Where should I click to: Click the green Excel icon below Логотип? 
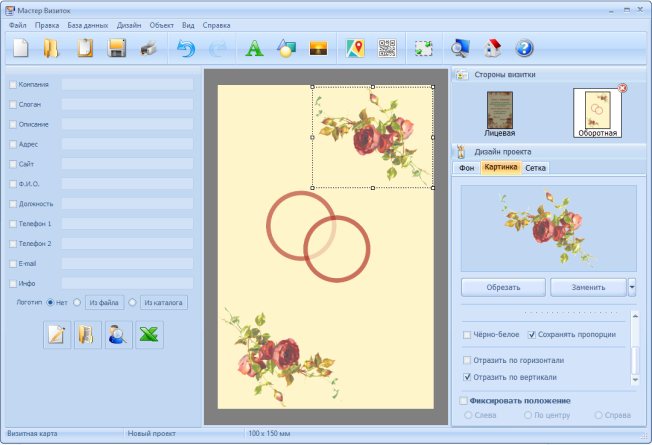[149, 335]
